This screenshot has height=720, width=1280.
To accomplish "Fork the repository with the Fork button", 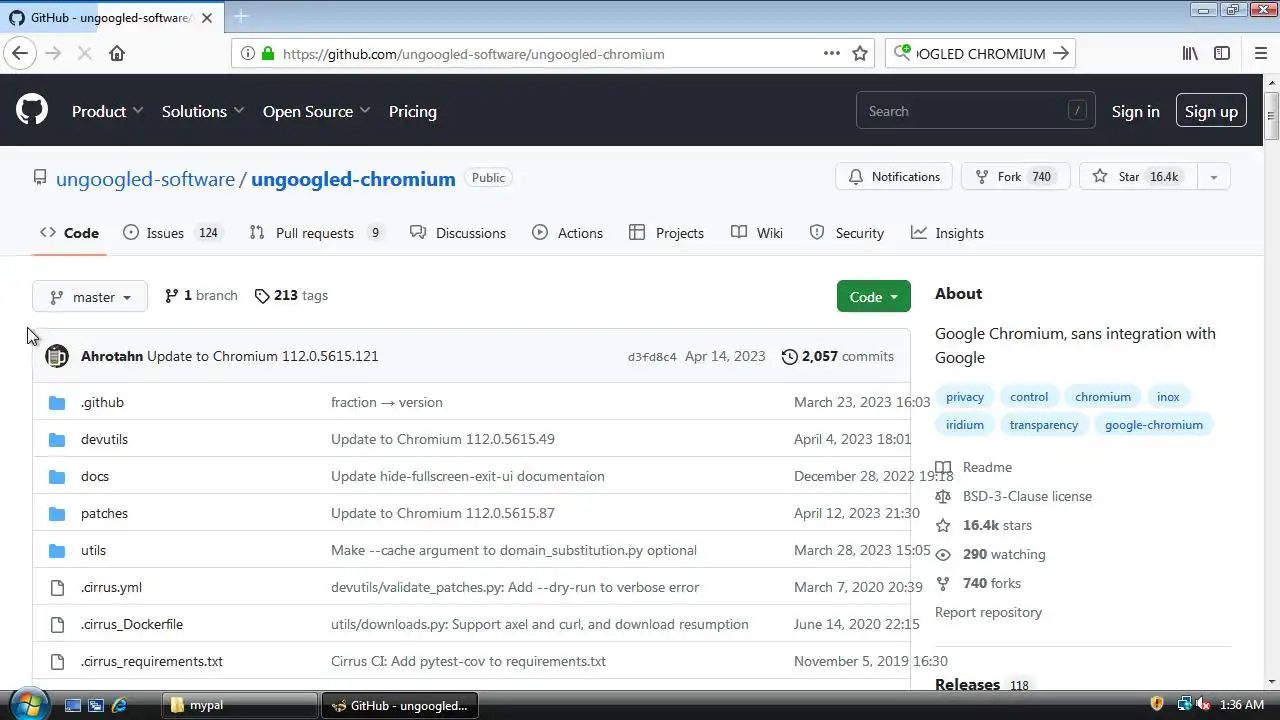I will 1016,177.
